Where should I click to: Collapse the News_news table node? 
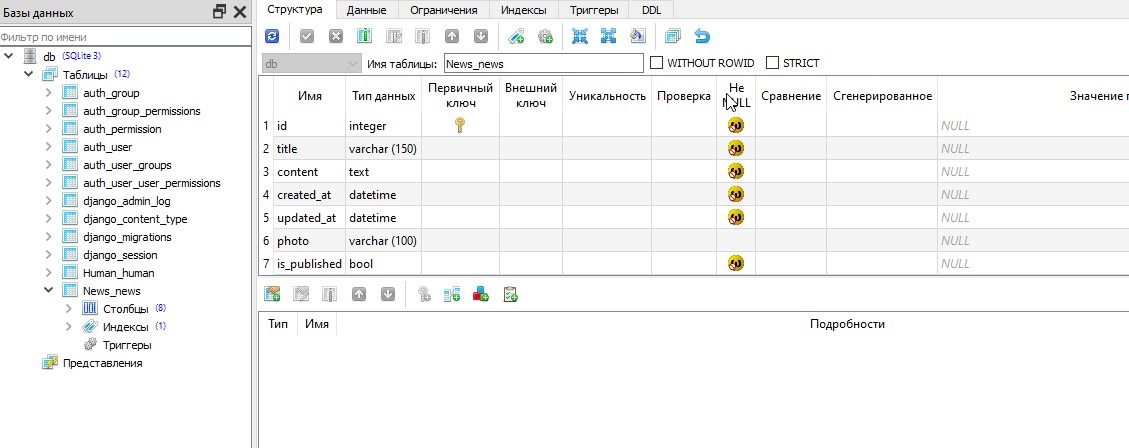[x=49, y=291]
